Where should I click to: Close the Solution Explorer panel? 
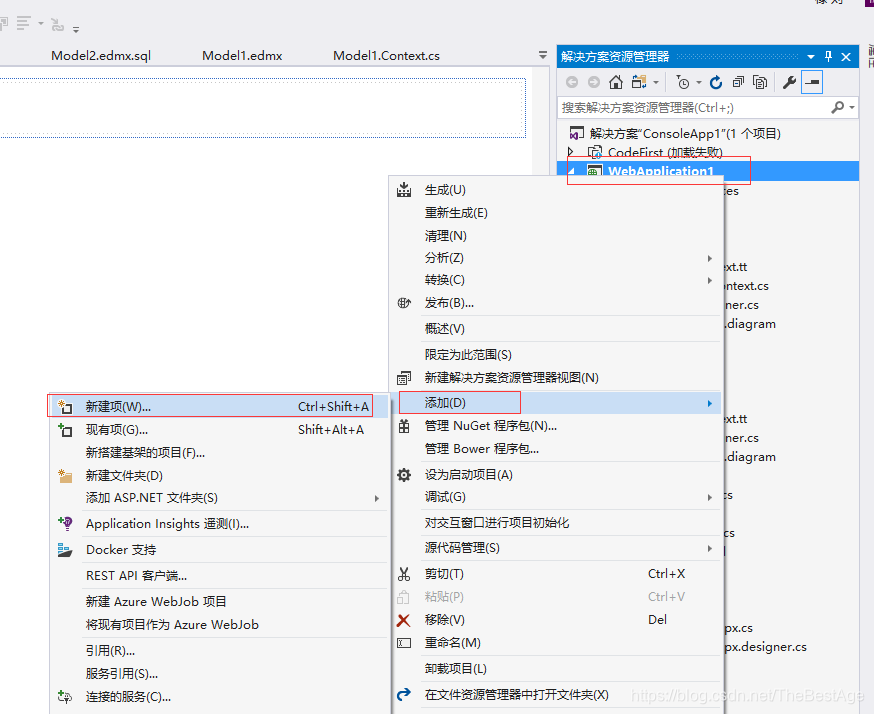pos(846,56)
